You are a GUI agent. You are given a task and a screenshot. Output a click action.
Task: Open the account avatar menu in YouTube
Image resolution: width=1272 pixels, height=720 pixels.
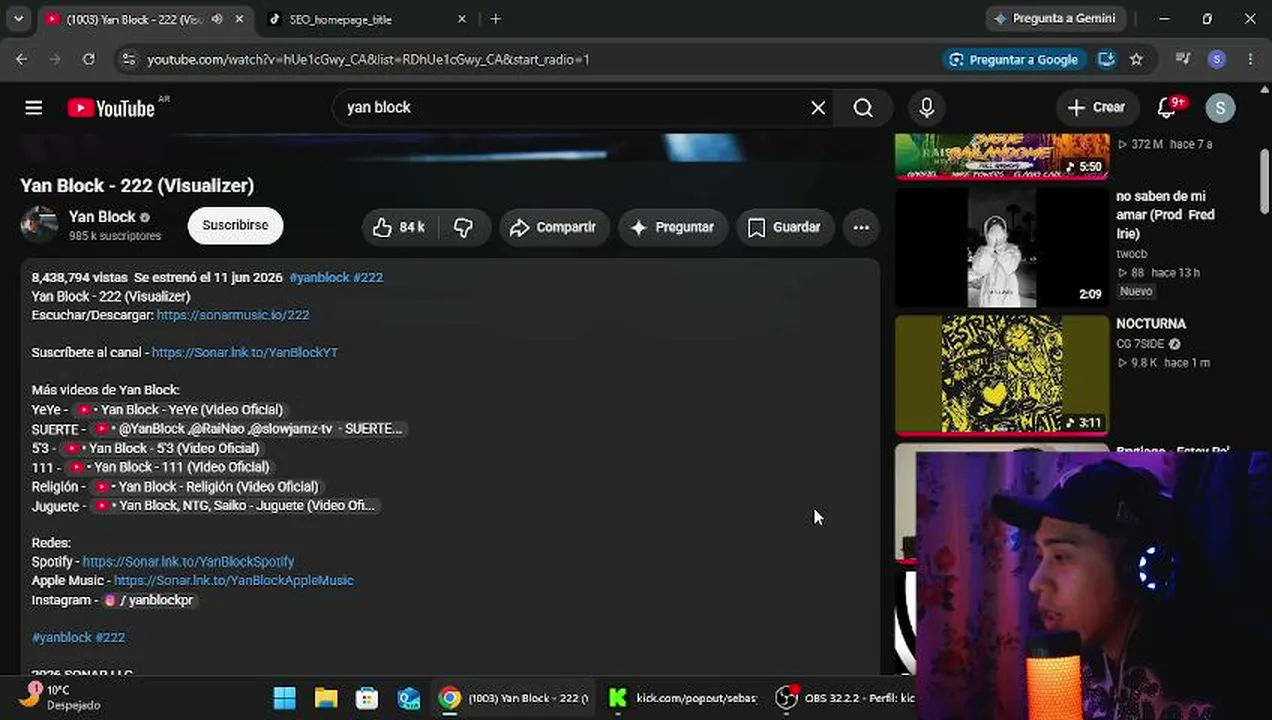point(1220,108)
